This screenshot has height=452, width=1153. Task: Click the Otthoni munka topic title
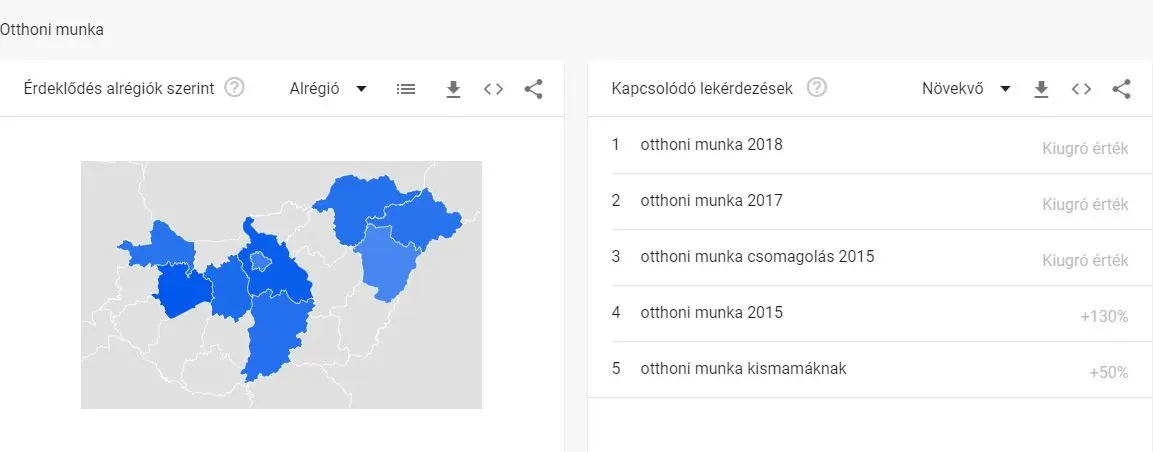(52, 30)
